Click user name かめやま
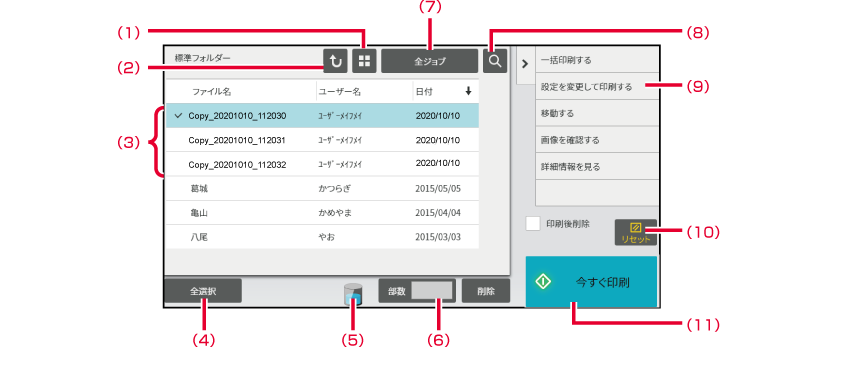 335,213
